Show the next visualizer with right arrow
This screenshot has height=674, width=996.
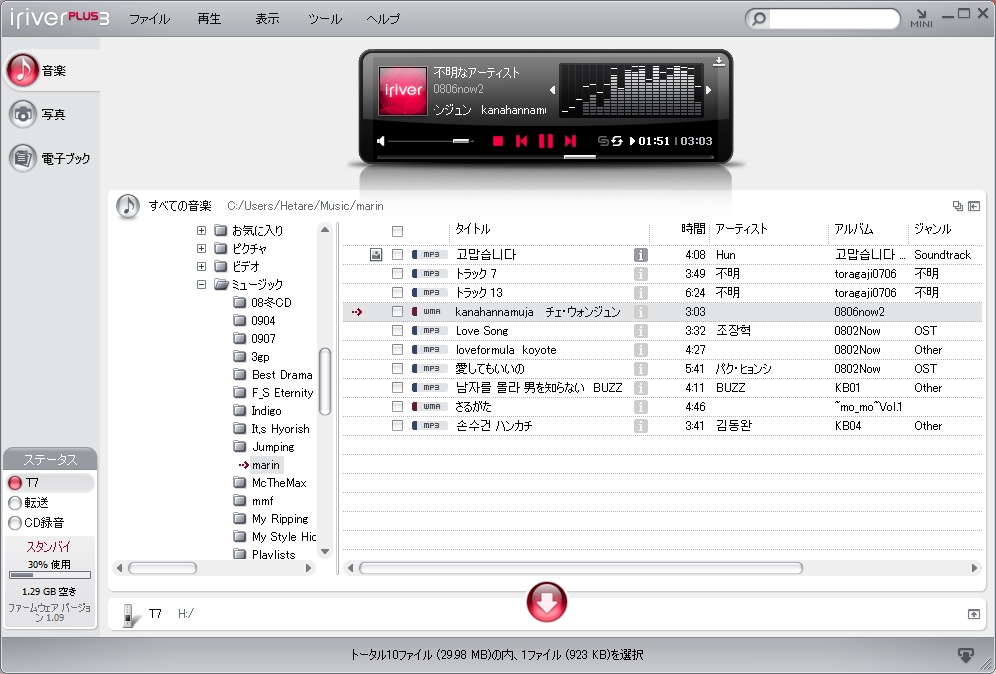click(x=708, y=90)
